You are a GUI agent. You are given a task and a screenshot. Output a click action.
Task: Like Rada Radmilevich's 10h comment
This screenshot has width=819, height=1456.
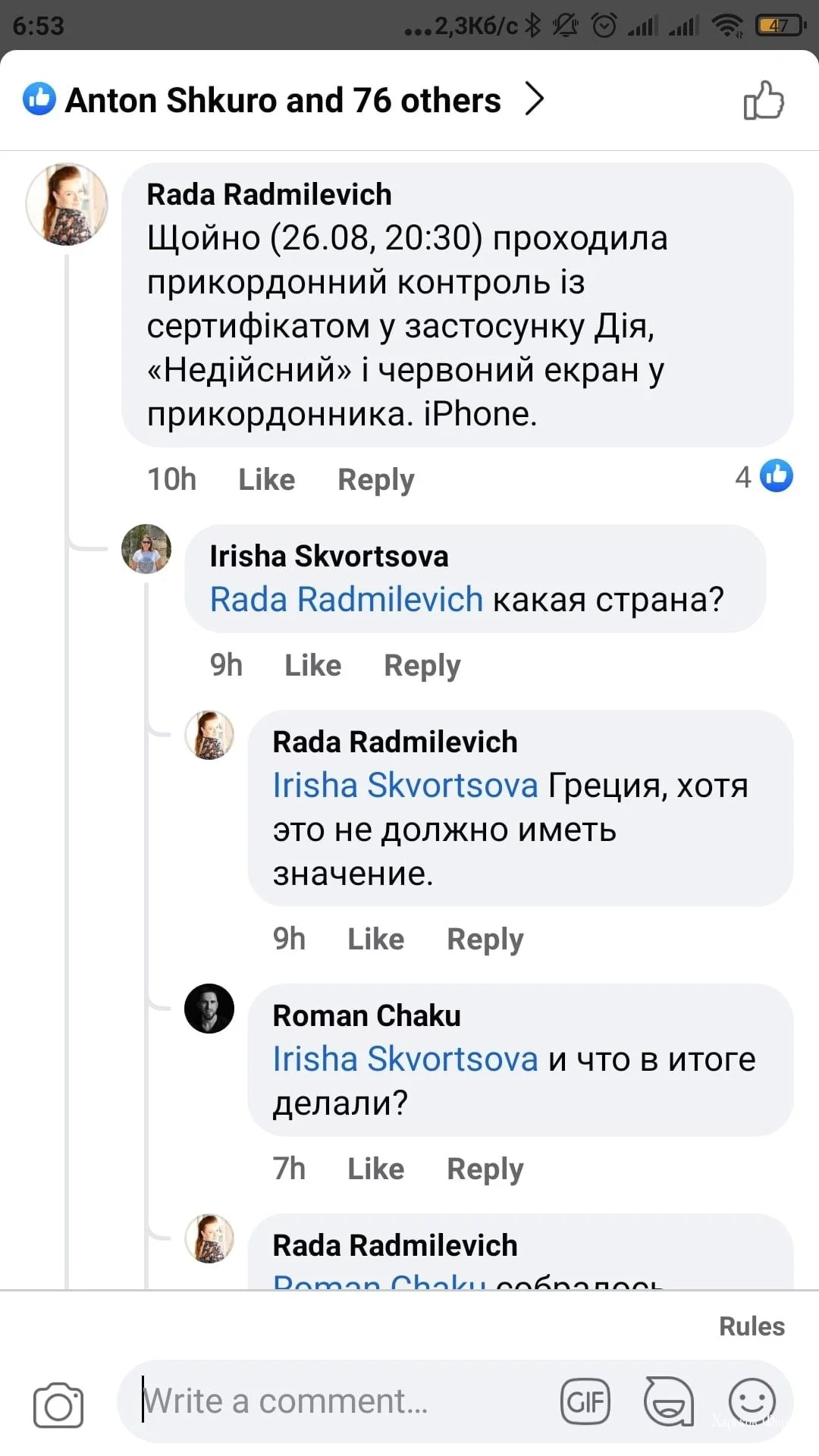pos(266,479)
